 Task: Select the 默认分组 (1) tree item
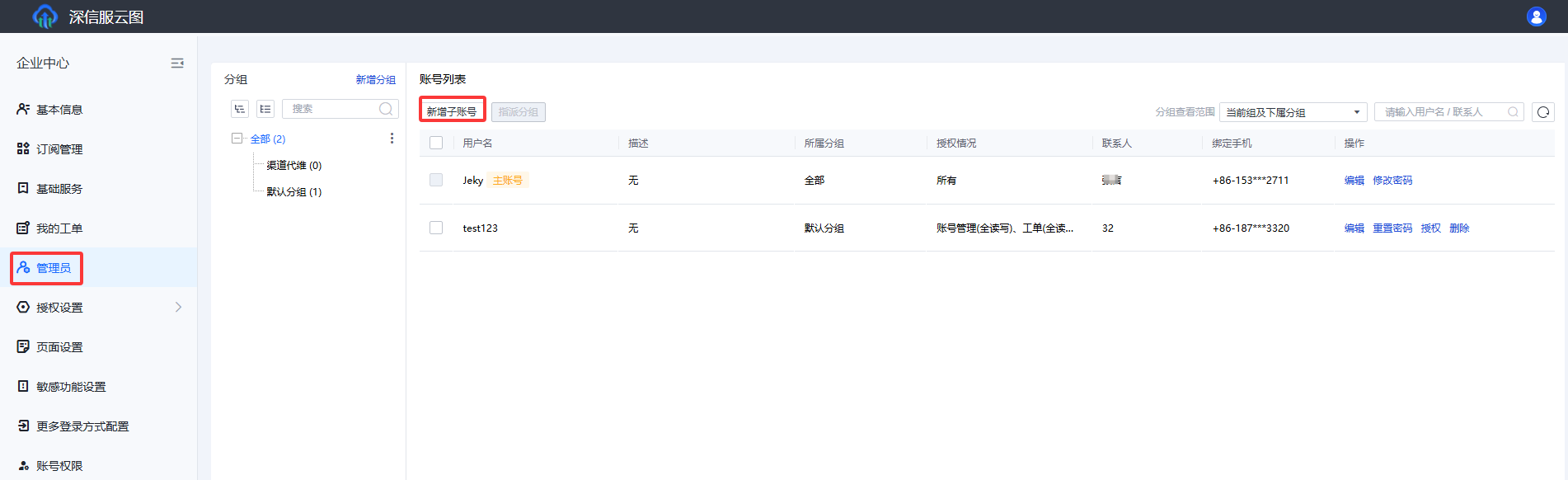pos(293,191)
